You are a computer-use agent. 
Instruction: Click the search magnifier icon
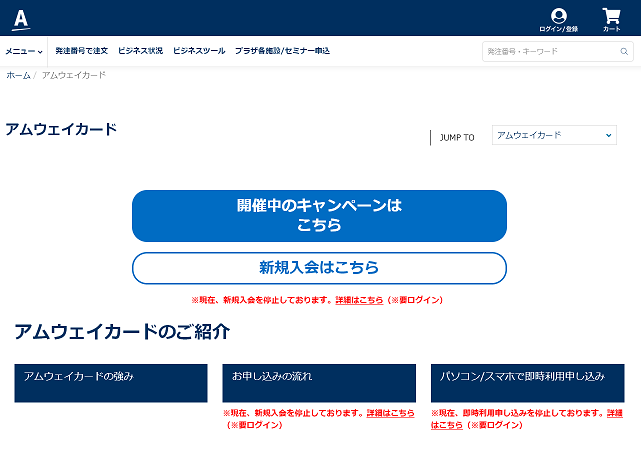coord(624,52)
